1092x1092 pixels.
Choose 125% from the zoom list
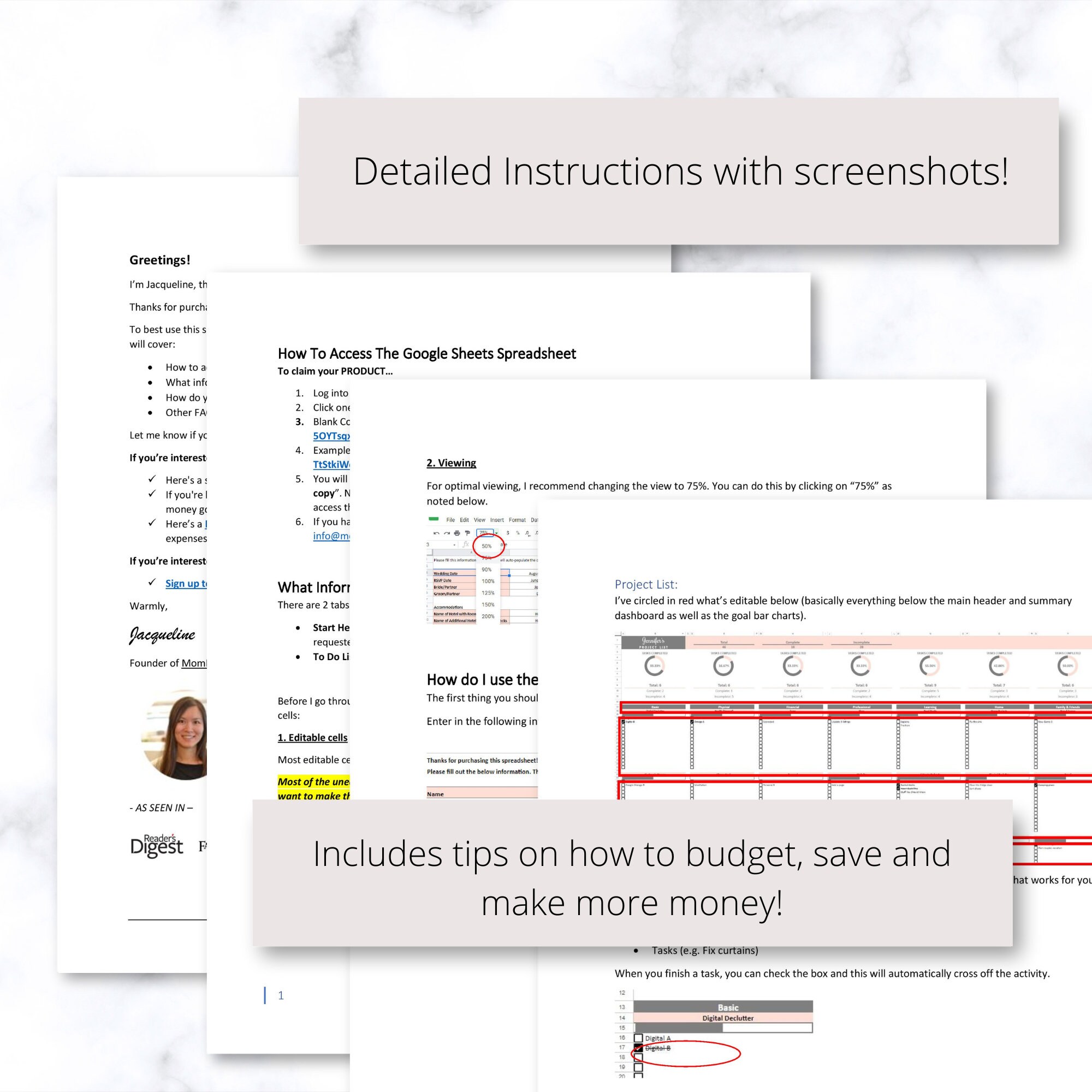(x=488, y=593)
